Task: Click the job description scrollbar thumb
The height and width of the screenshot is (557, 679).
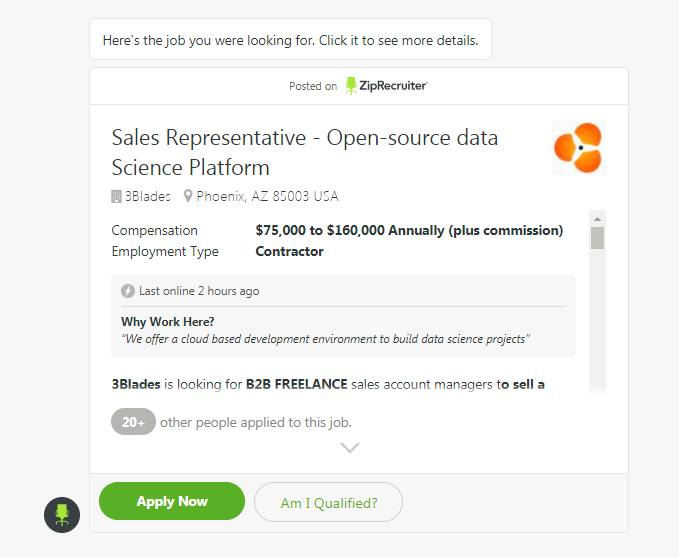Action: (597, 238)
